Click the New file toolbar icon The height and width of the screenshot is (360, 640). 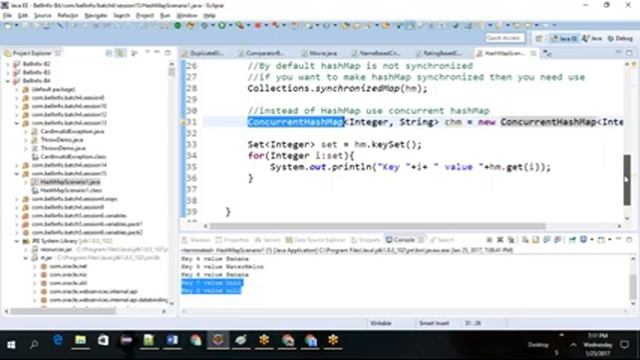tap(8, 26)
